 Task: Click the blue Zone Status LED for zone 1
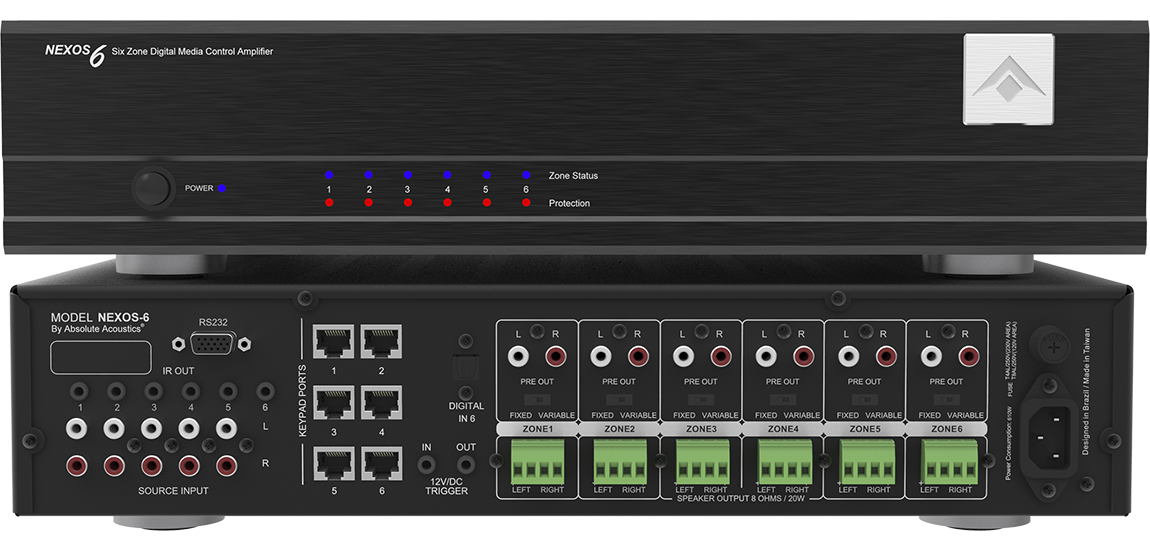point(329,175)
